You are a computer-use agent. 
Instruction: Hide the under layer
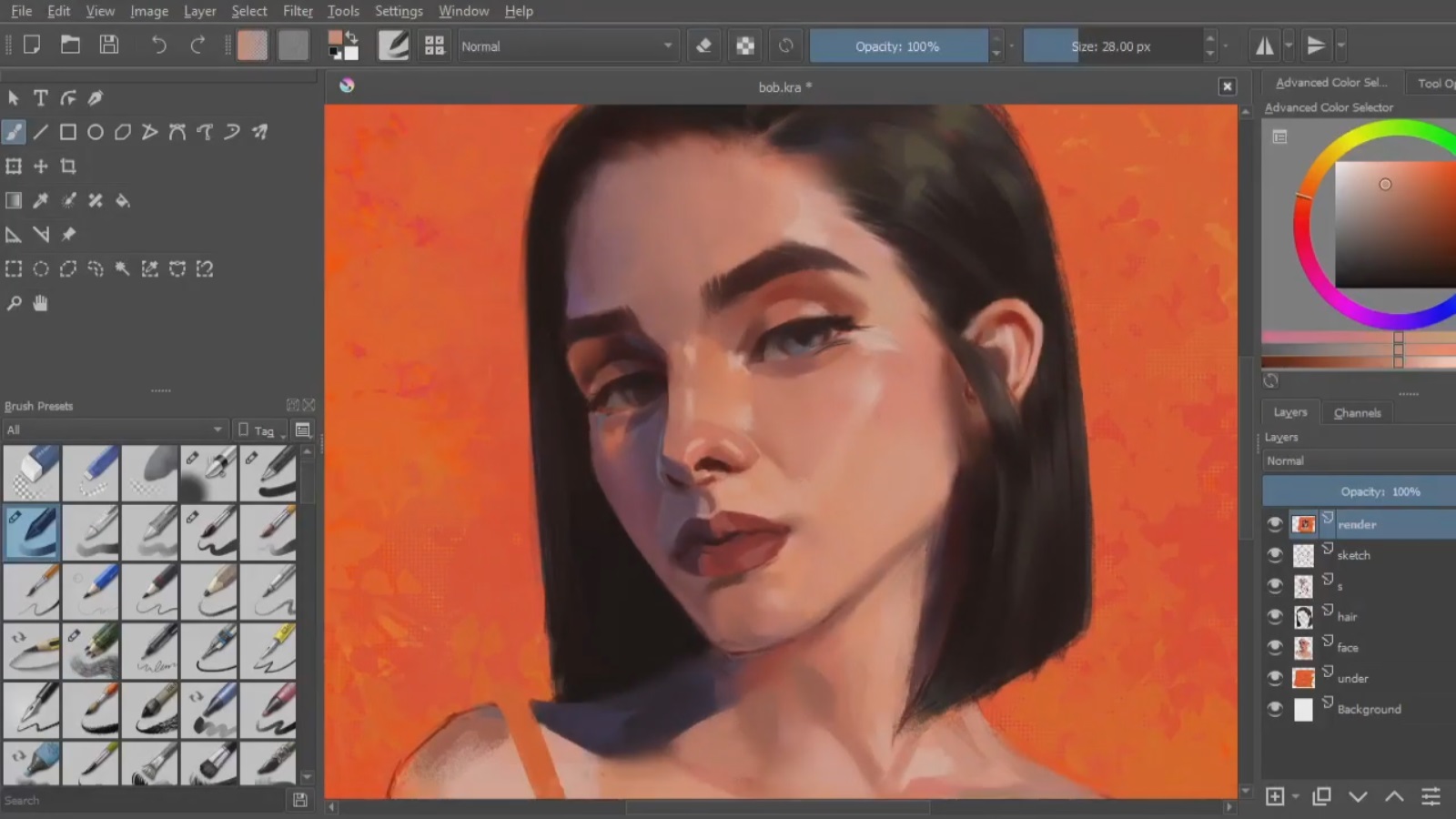tap(1275, 679)
